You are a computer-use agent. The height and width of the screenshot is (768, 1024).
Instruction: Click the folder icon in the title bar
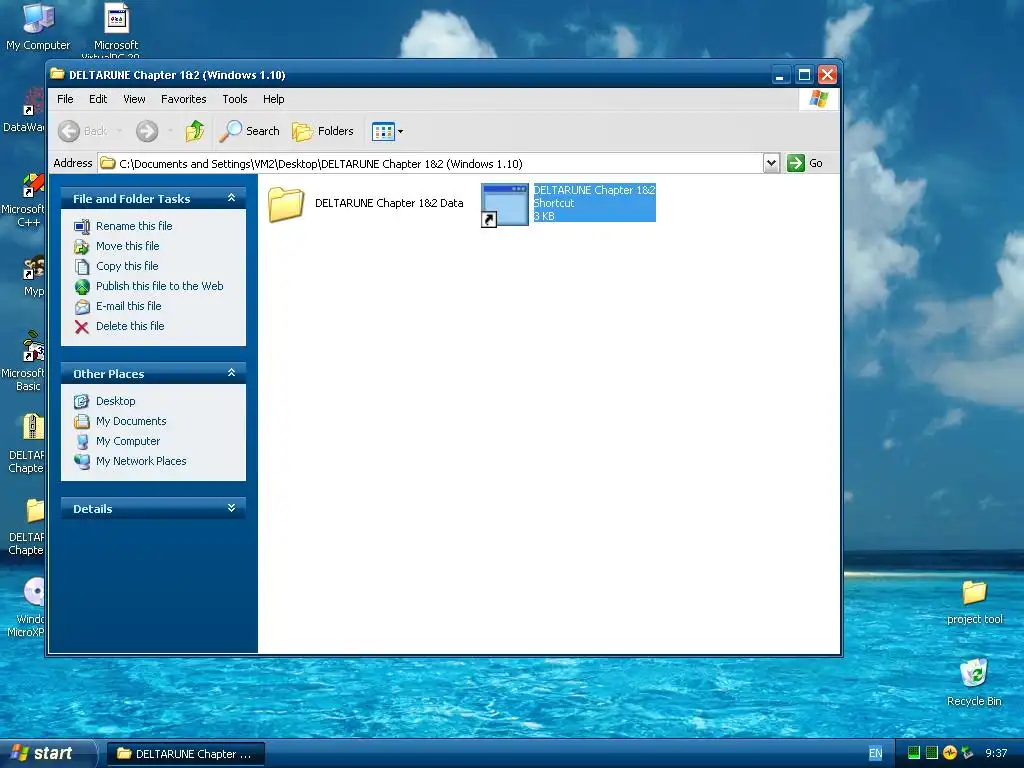click(57, 74)
